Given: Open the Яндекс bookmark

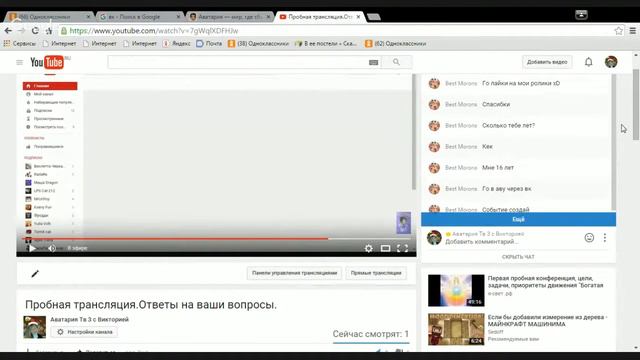Looking at the screenshot, I should click(x=176, y=43).
